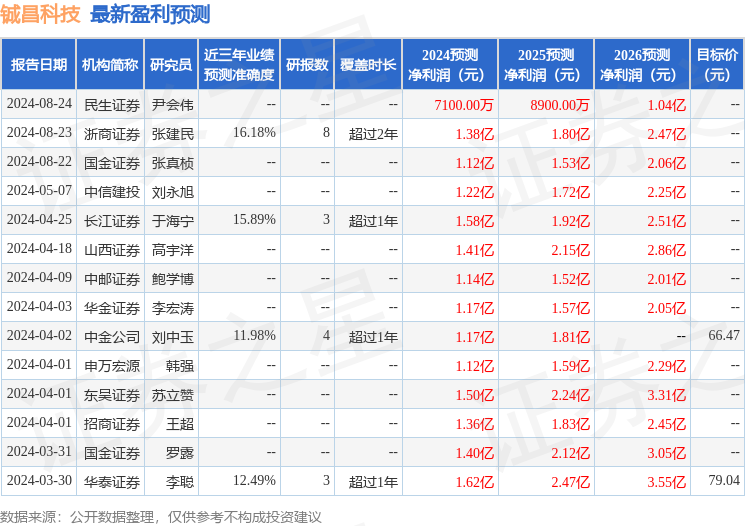Image resolution: width=745 pixels, height=526 pixels.
Task: Click the 8900.00万 profit forecast
Action: [560, 105]
